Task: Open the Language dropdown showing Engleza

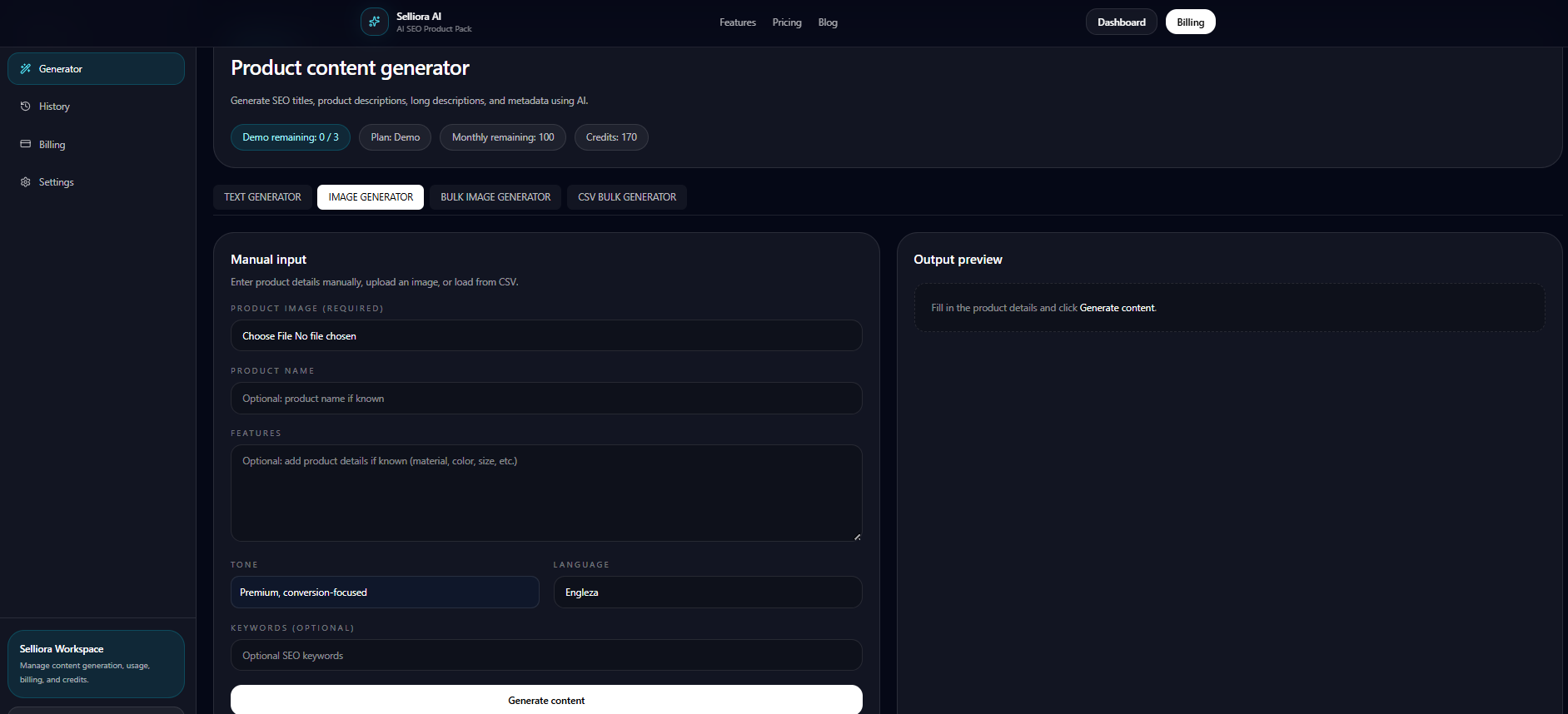Action: tap(708, 593)
